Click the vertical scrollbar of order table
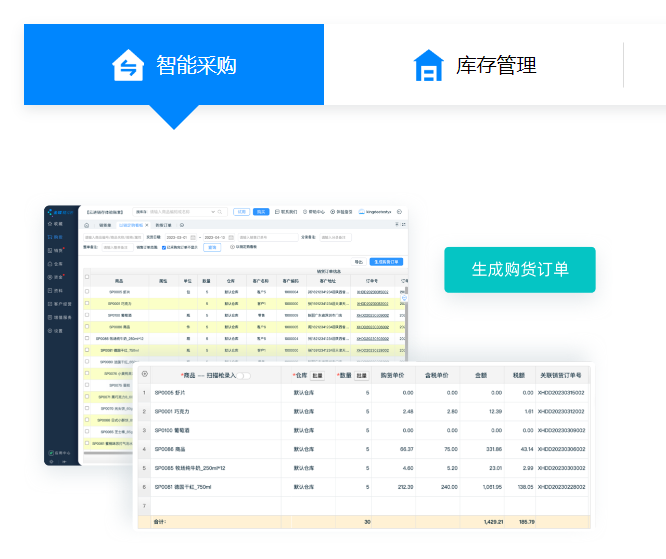666x559 pixels. (406, 323)
